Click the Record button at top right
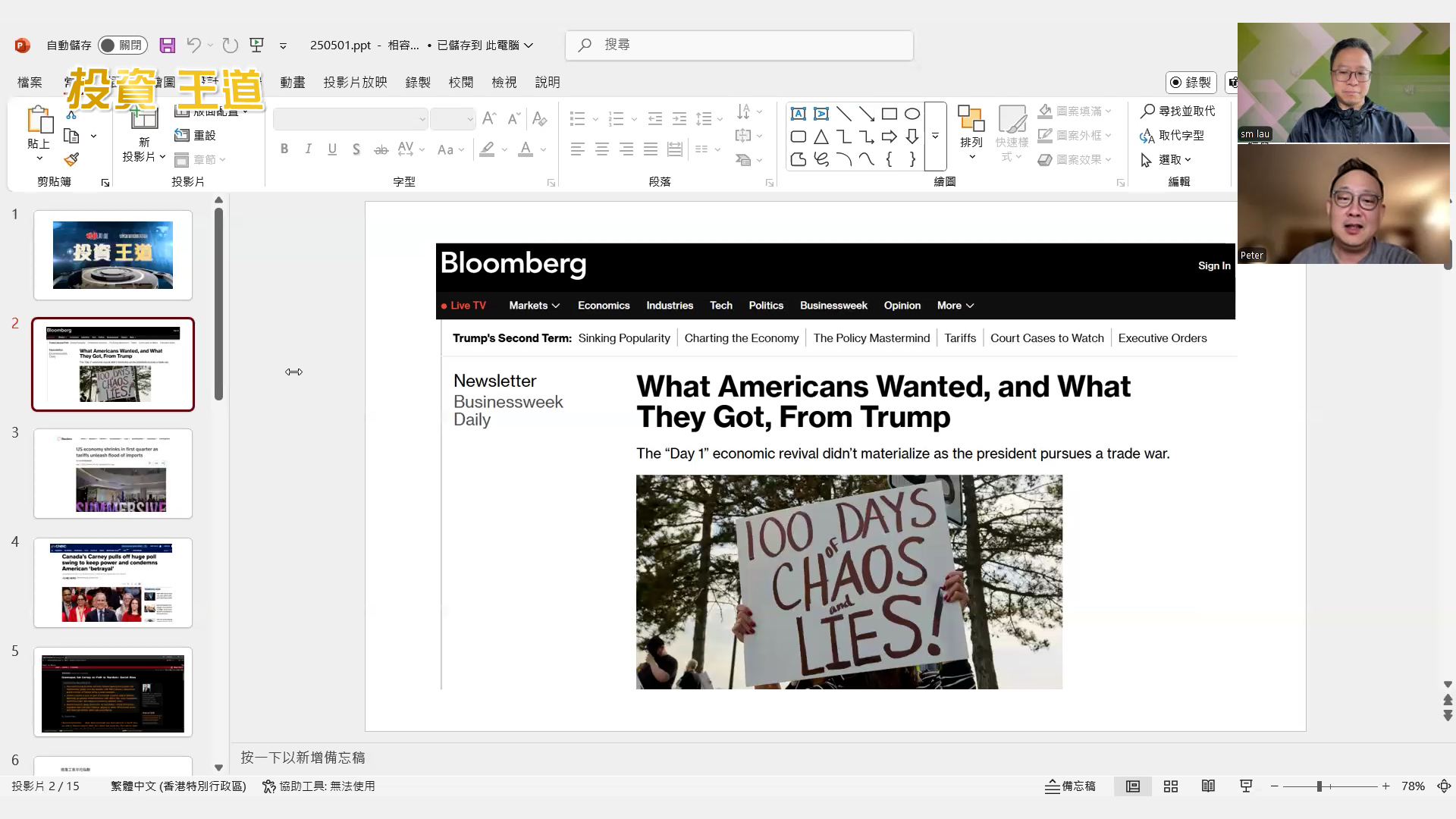This screenshot has width=1456, height=819. 1191,82
